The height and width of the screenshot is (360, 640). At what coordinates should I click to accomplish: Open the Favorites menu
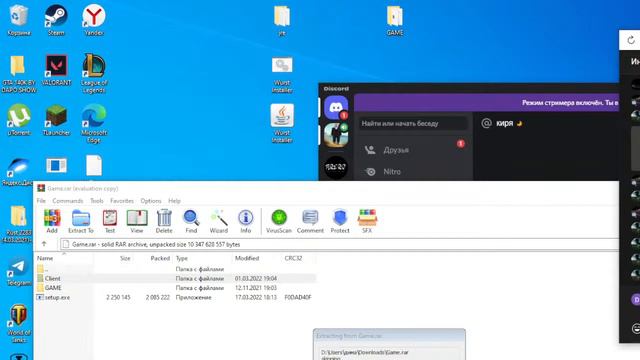(122, 201)
